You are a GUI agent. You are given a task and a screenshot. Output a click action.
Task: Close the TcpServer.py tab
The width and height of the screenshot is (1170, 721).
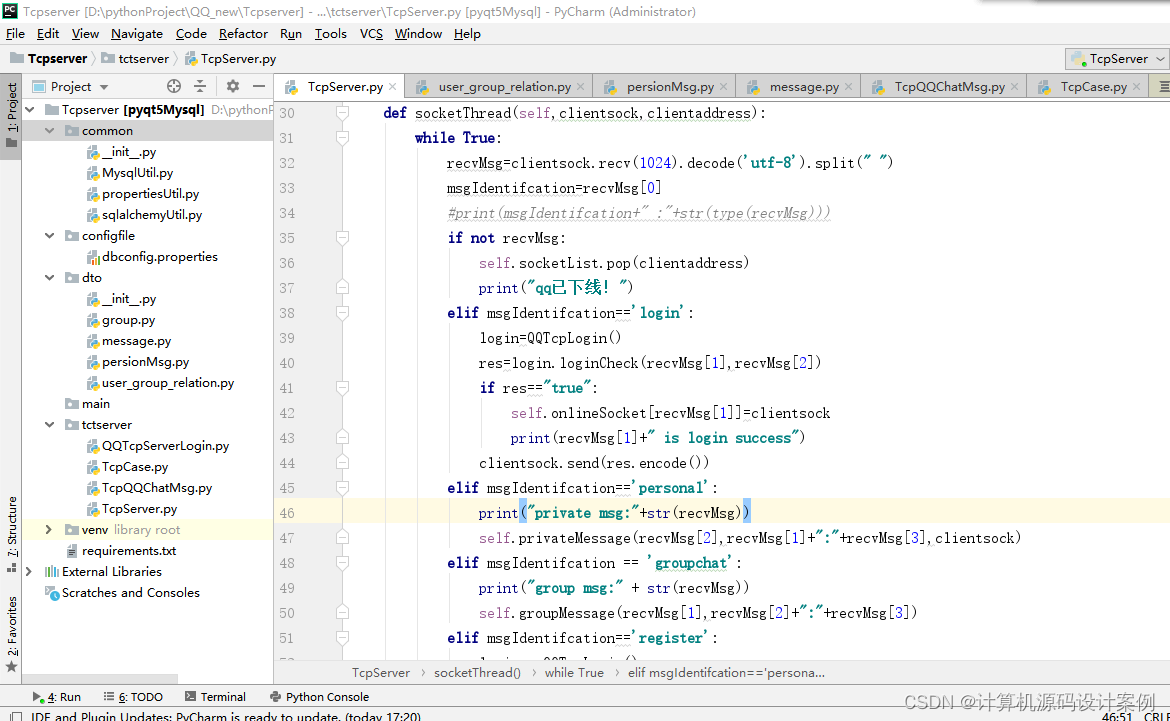[x=392, y=87]
